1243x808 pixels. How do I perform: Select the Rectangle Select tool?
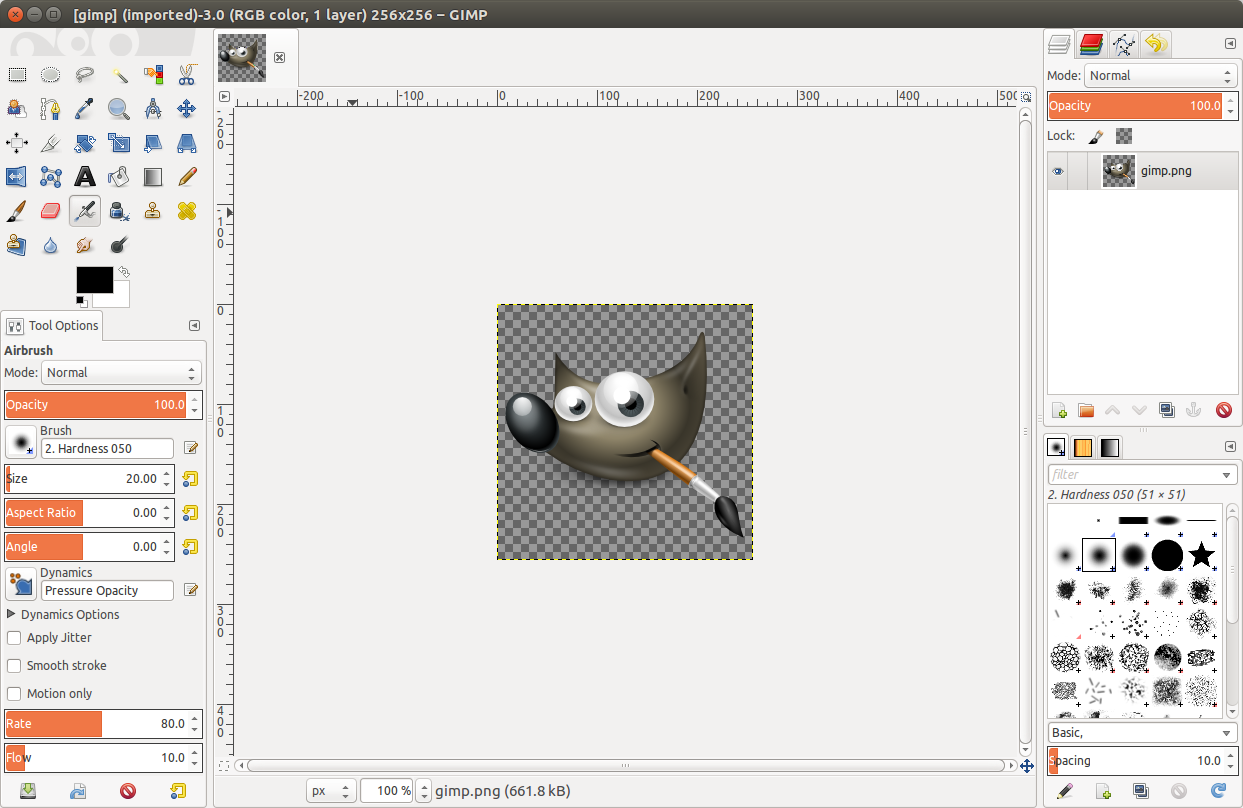(x=17, y=74)
